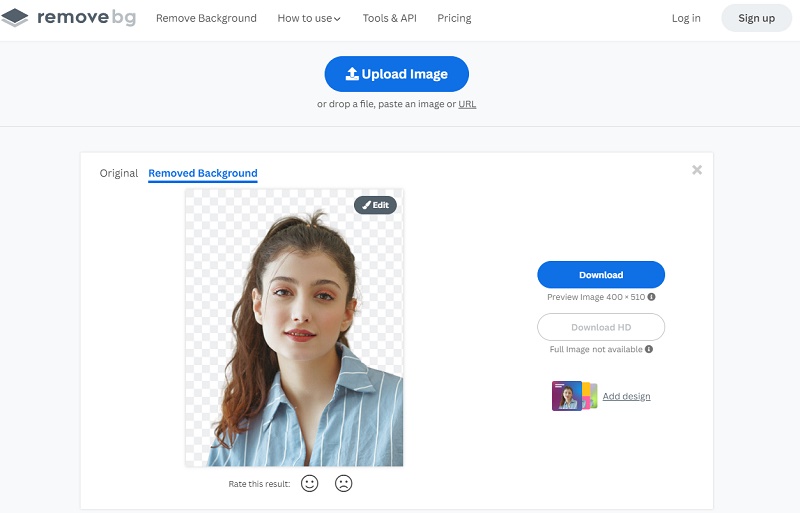Go to the Pricing page
Viewport: 800px width, 513px height.
pos(454,18)
